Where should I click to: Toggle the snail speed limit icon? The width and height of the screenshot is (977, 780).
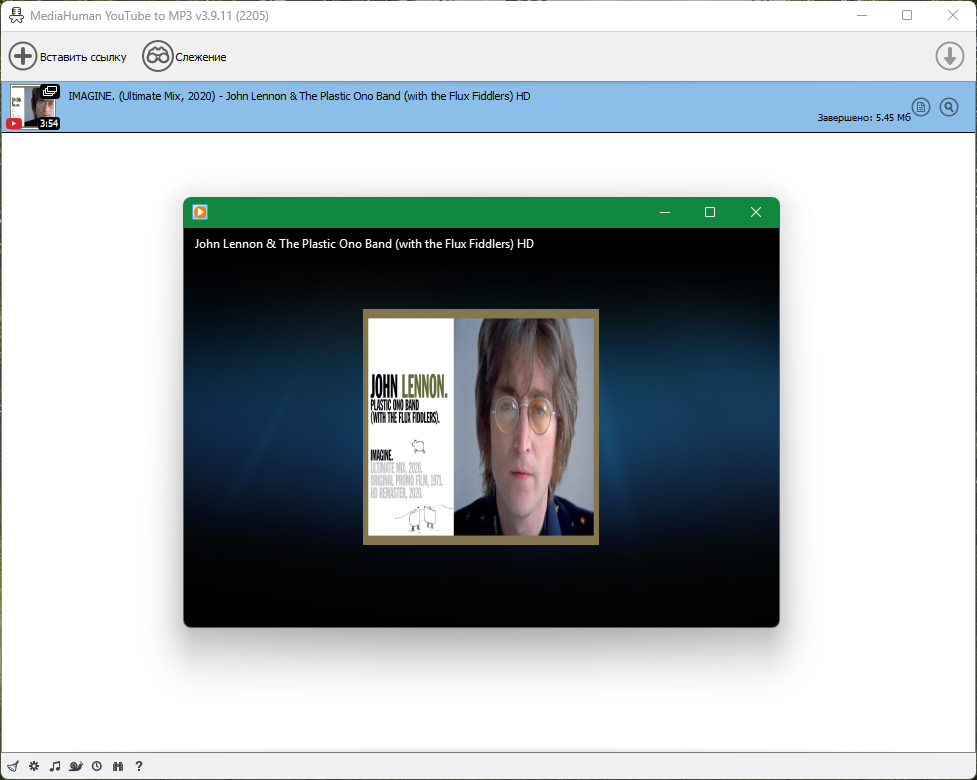pyautogui.click(x=76, y=766)
